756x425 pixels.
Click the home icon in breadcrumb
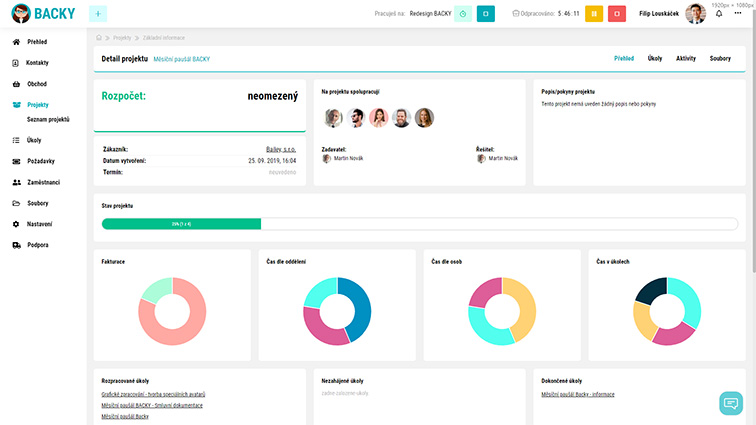coord(99,37)
